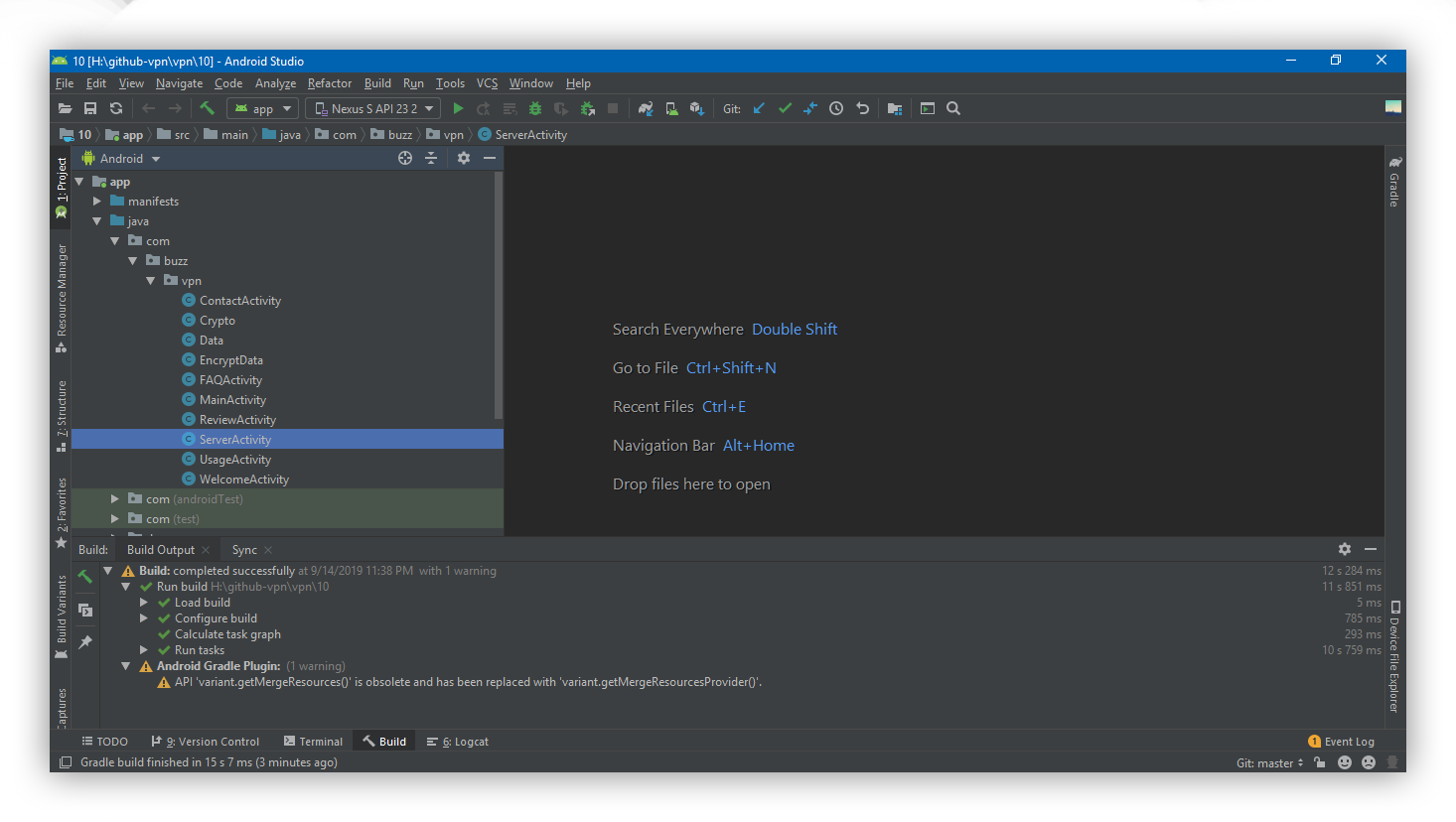
Task: Open the AVD Manager icon
Action: [671, 108]
